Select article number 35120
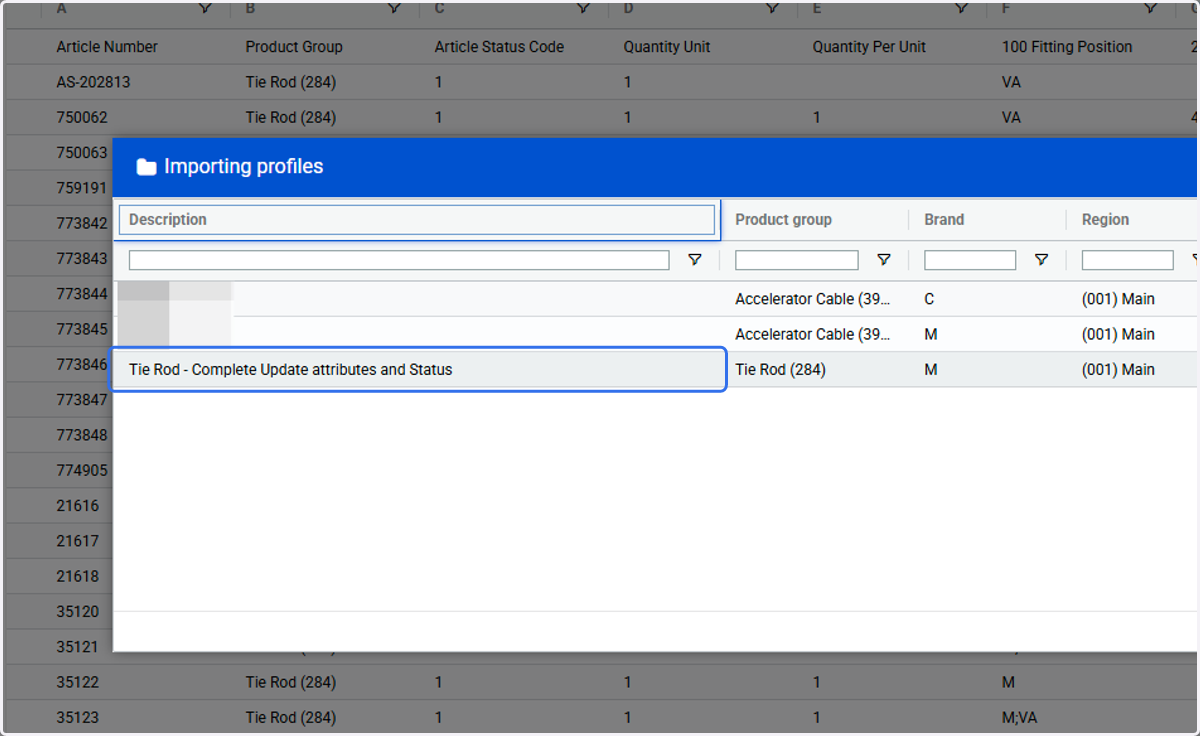This screenshot has width=1200, height=736. [x=78, y=611]
